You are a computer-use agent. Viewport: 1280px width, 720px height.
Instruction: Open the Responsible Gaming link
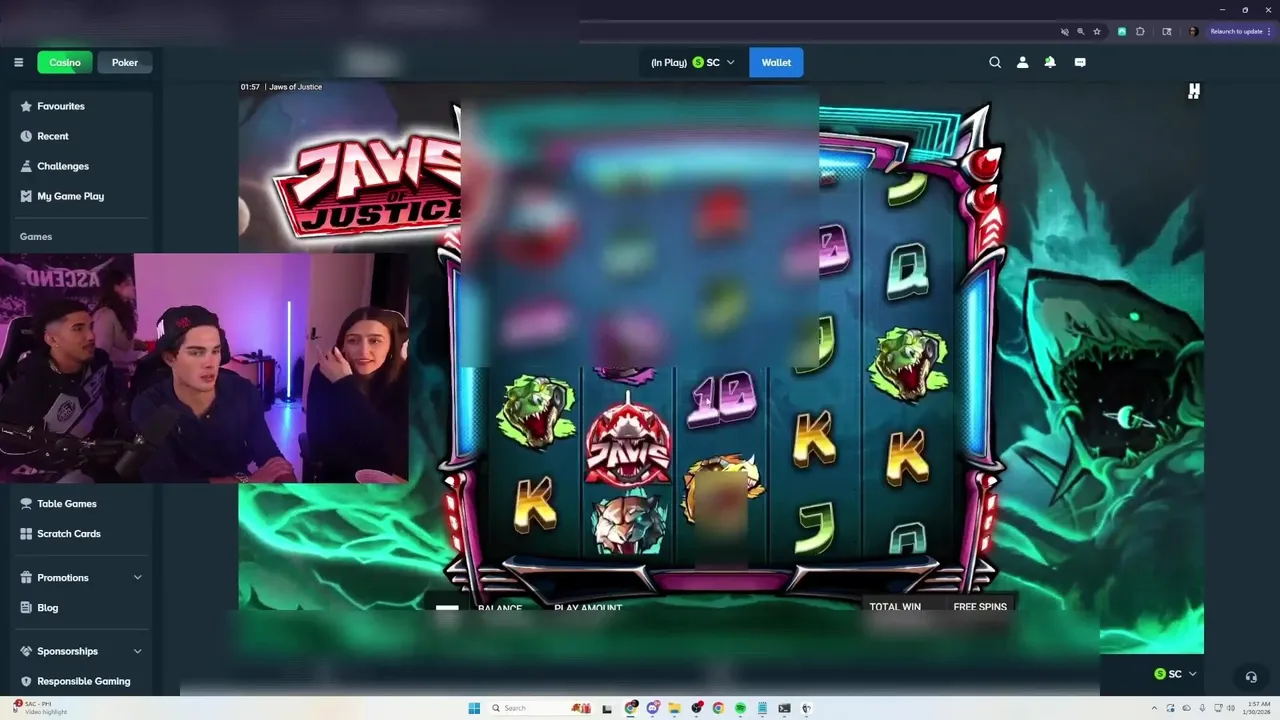point(84,681)
